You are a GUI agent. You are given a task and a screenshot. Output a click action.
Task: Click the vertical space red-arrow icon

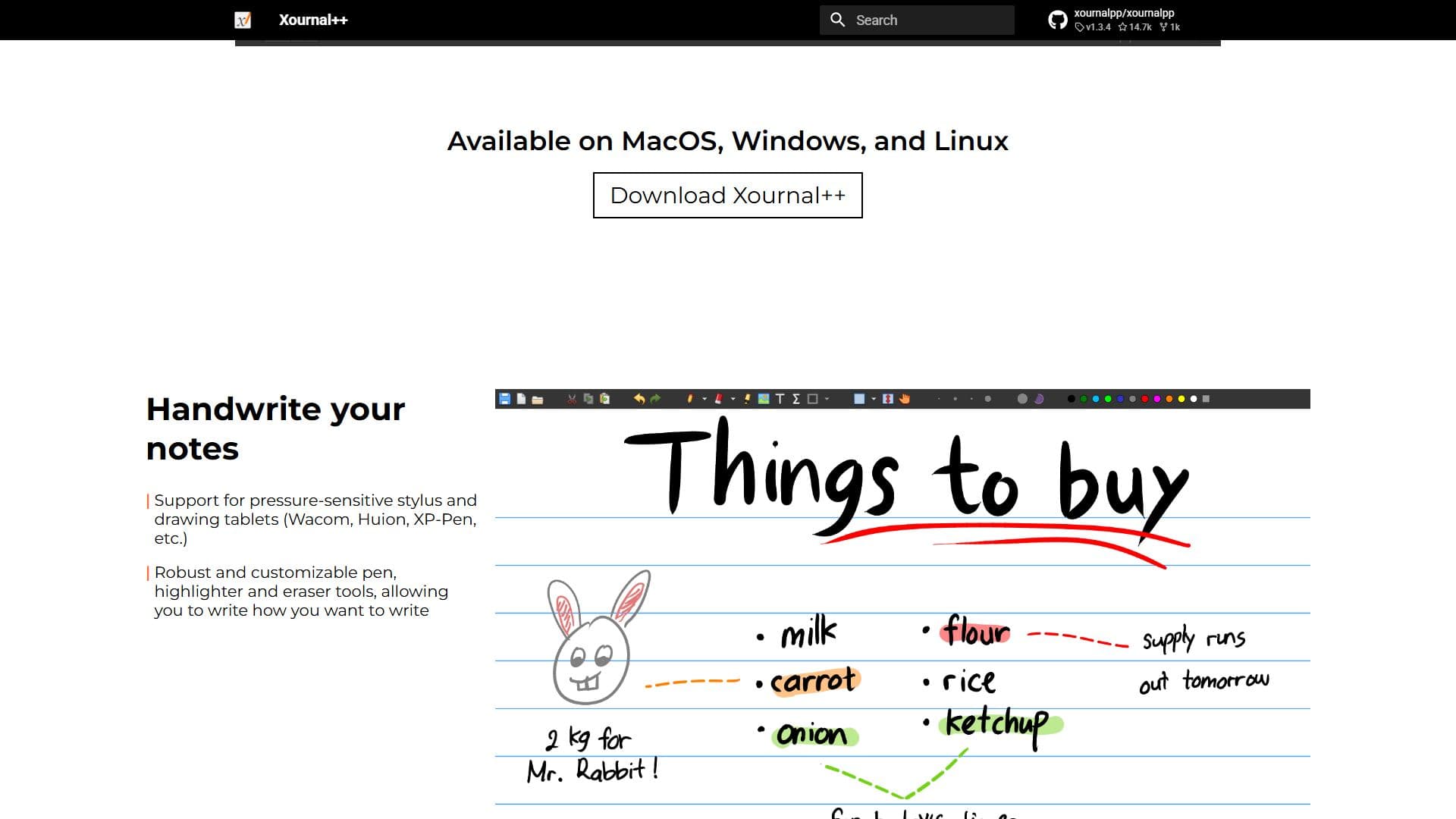888,399
